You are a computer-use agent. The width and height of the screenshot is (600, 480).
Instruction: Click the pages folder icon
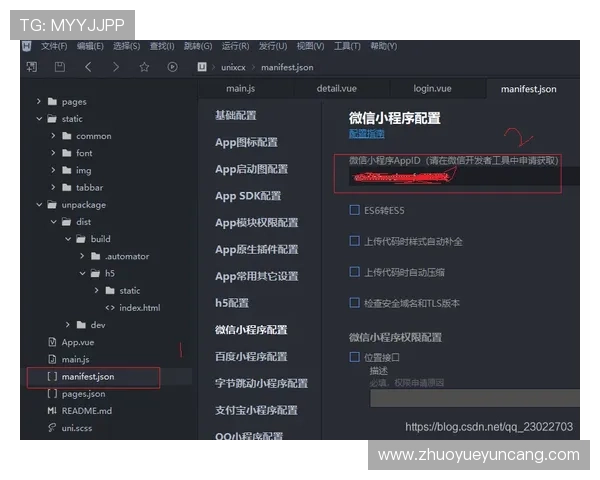(x=52, y=101)
